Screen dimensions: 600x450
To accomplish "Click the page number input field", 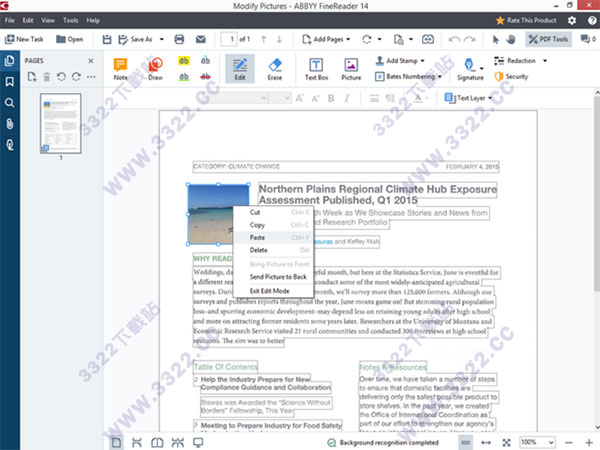I will [229, 39].
